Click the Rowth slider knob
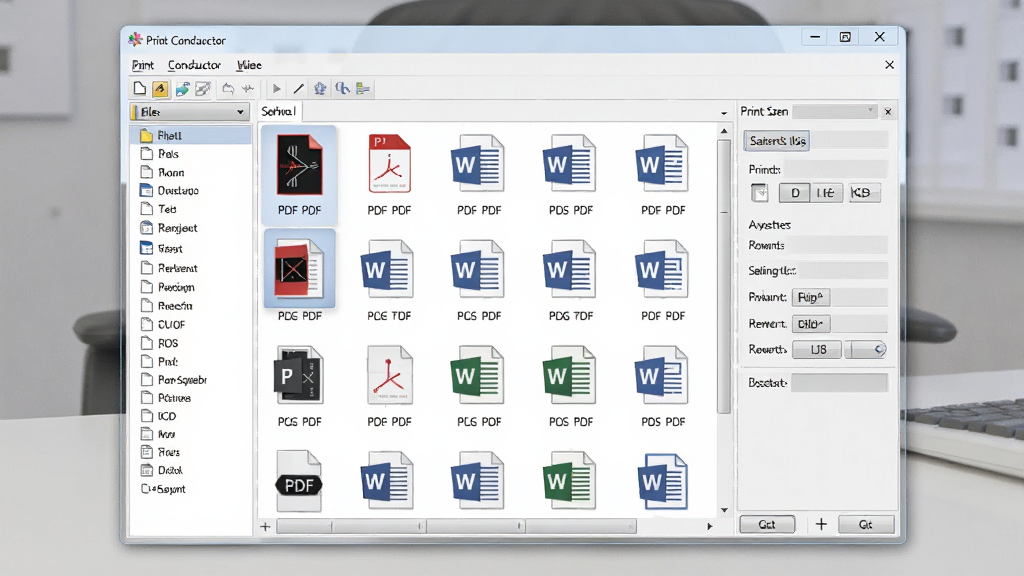Viewport: 1024px width, 576px height. [880, 349]
